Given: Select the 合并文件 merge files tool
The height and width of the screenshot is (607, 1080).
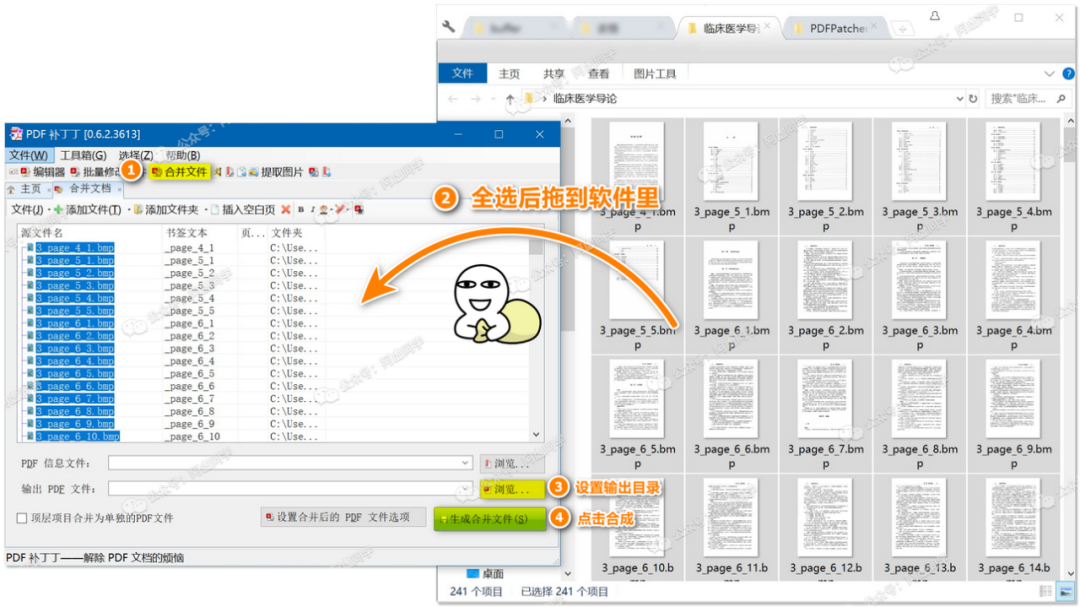Looking at the screenshot, I should [179, 172].
